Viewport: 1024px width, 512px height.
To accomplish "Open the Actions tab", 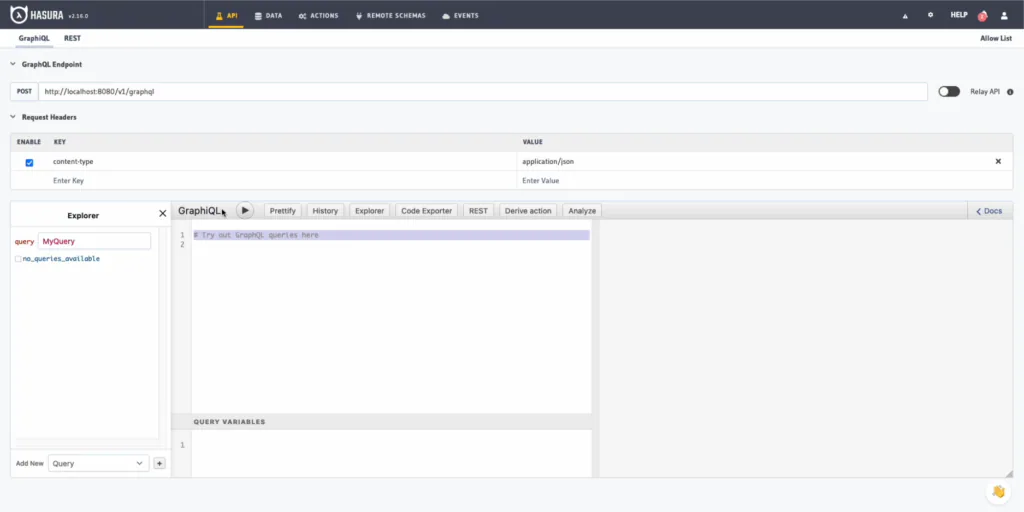I will (x=319, y=16).
